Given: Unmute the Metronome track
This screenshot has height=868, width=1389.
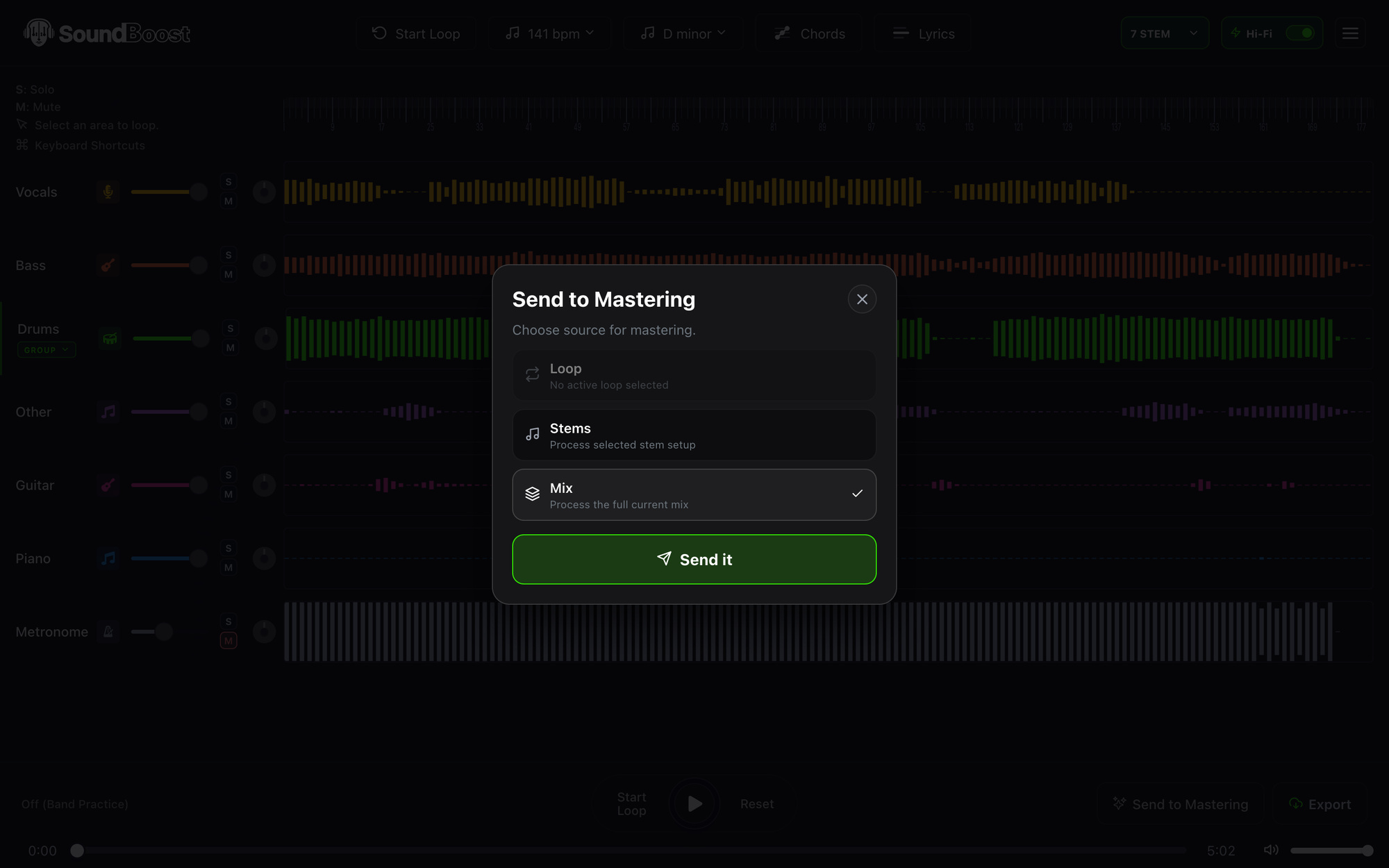Looking at the screenshot, I should click(228, 641).
